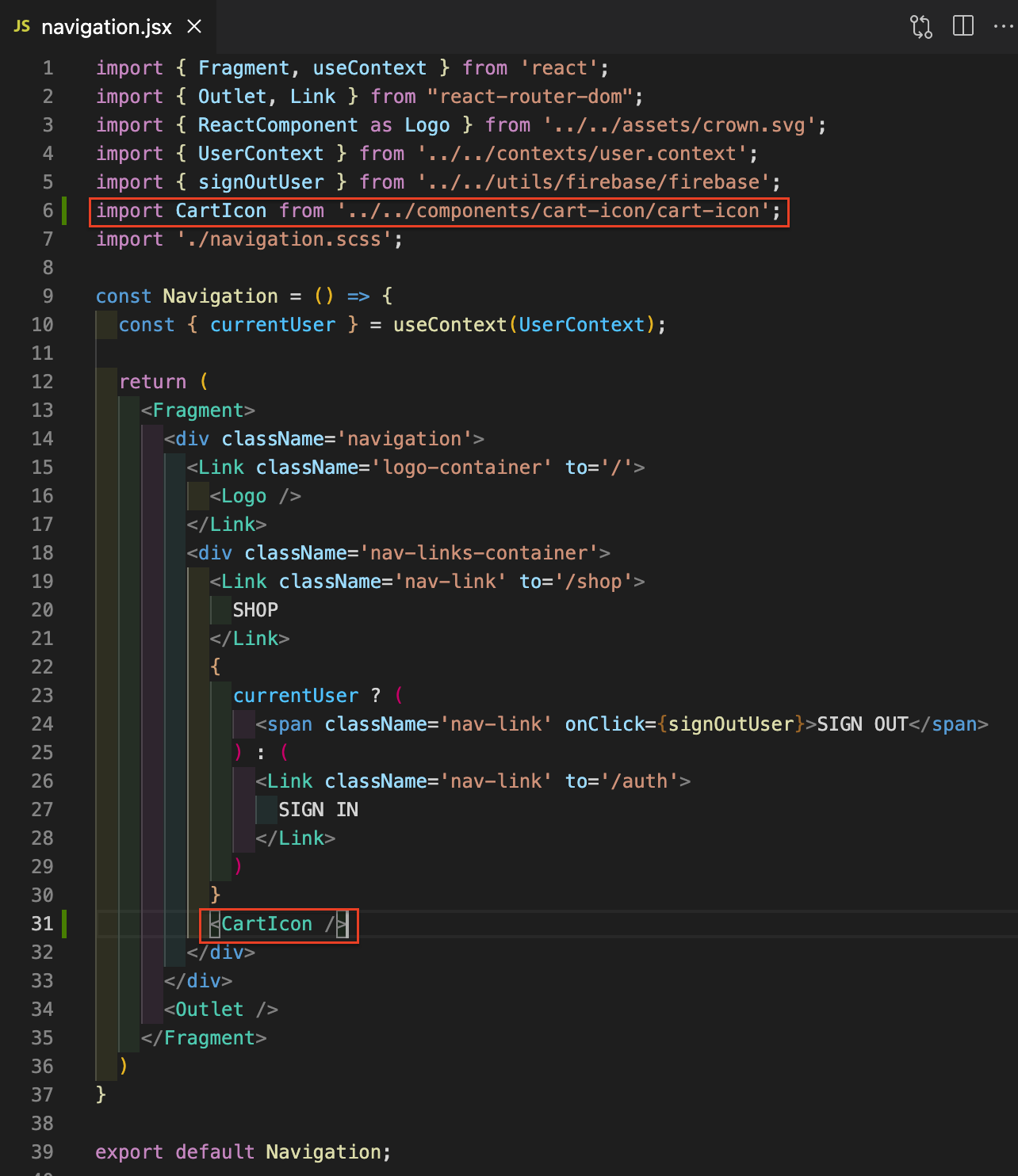Click 'currentUser' in the ternary on line 23

(x=296, y=696)
